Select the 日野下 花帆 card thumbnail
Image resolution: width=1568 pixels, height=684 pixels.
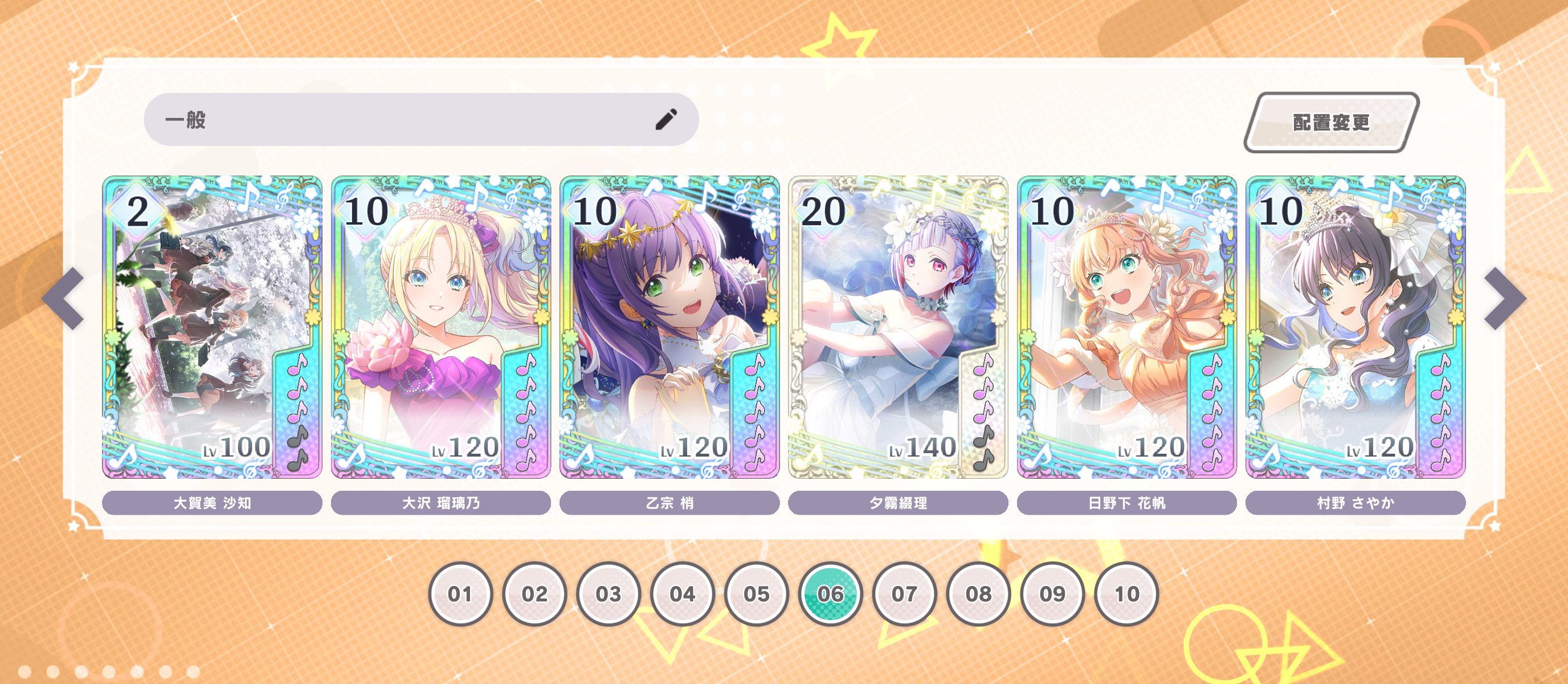click(1126, 327)
